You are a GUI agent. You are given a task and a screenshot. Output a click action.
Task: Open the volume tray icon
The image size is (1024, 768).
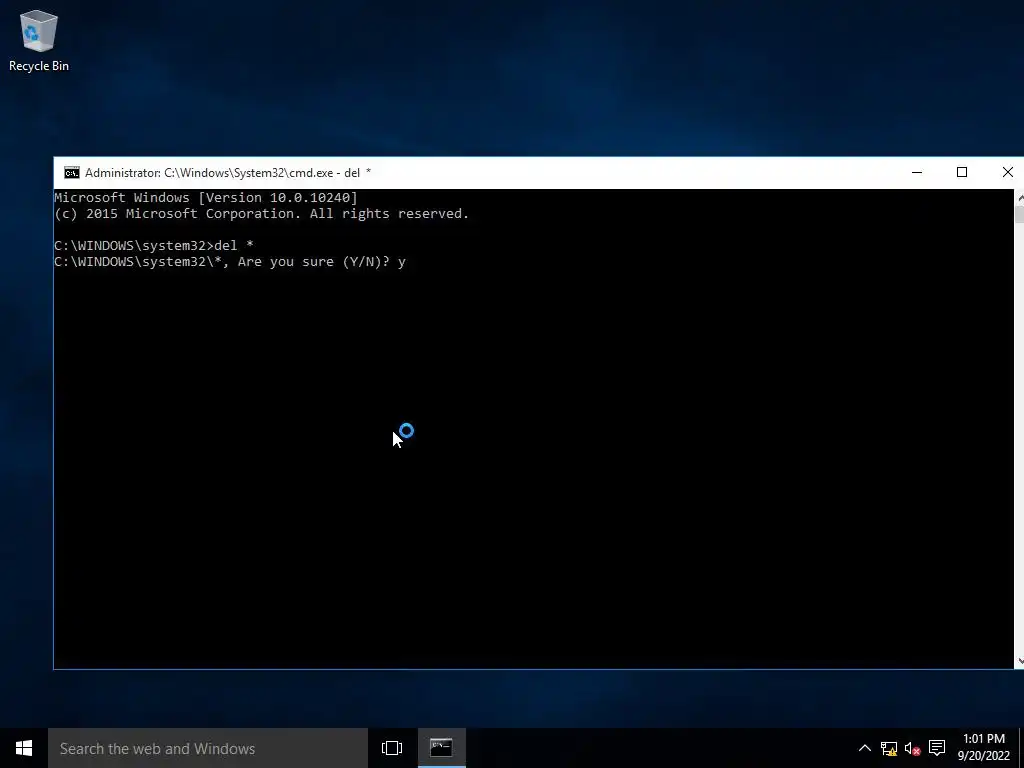(x=912, y=748)
